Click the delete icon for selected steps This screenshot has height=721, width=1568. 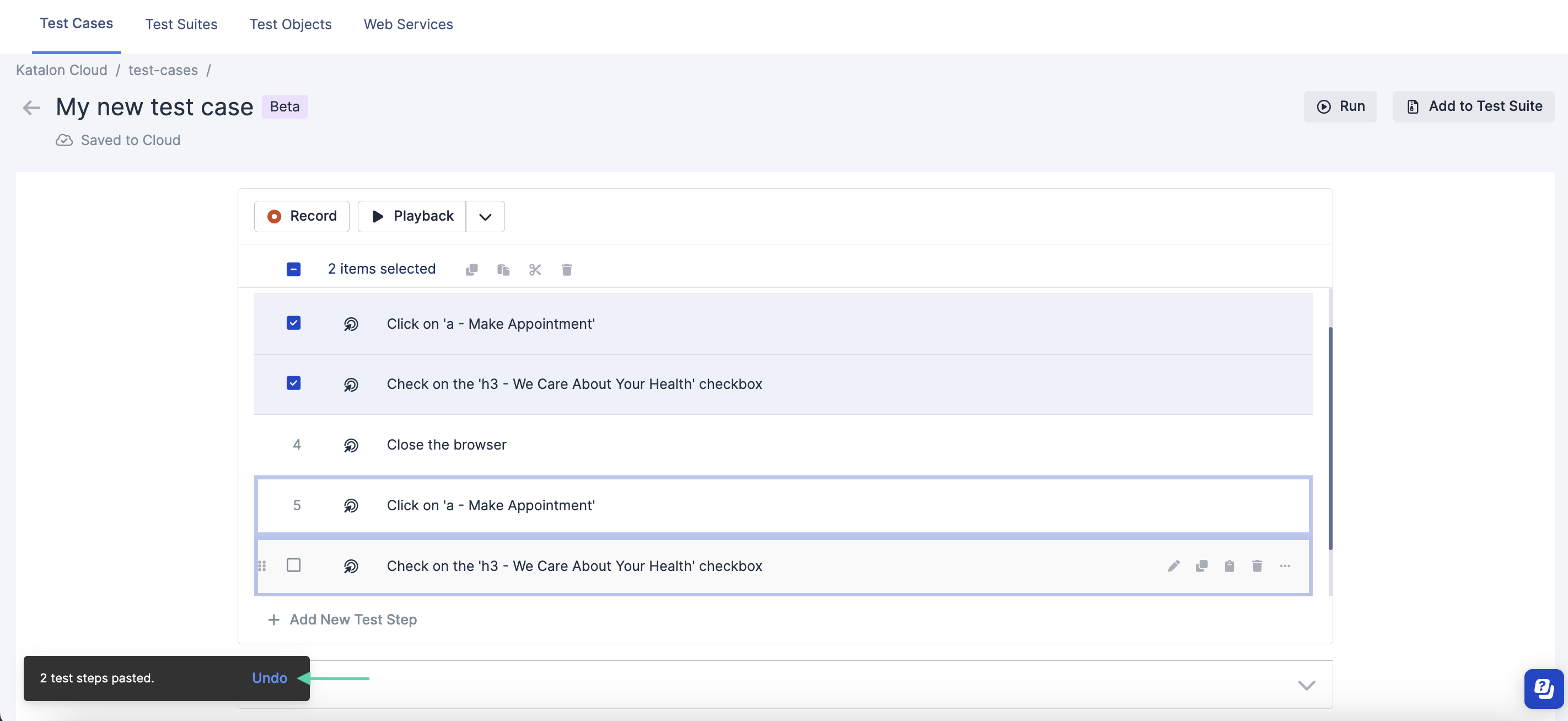pos(566,268)
